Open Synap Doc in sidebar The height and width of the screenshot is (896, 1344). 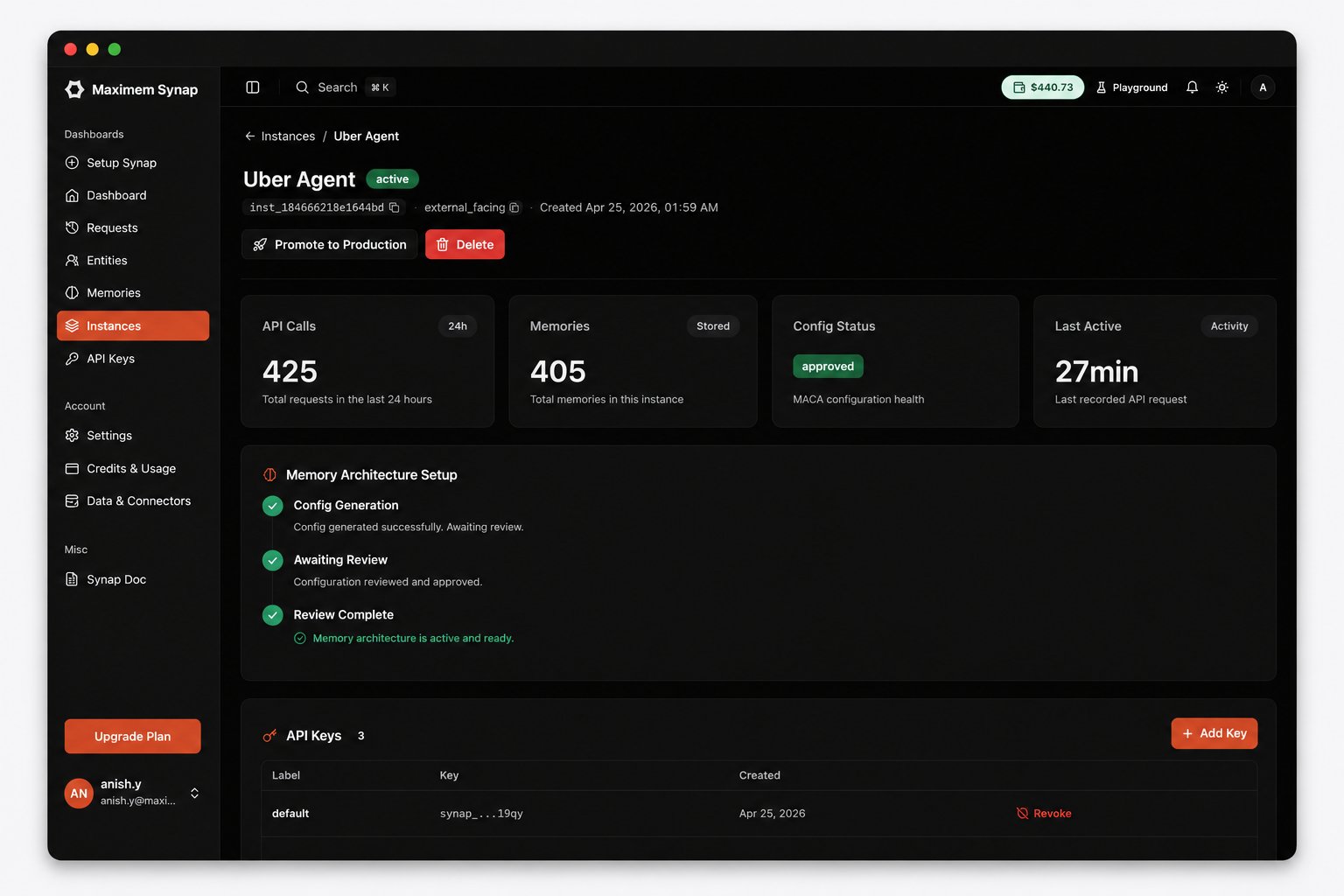point(133,579)
